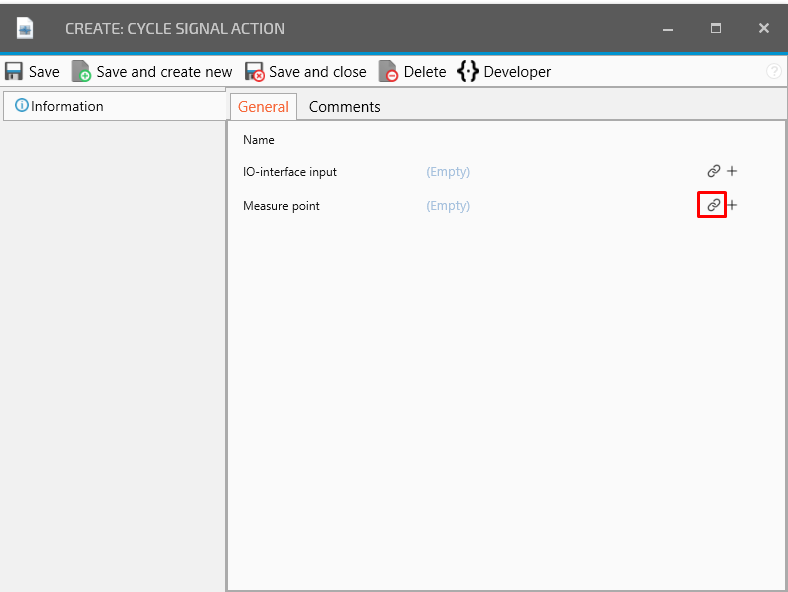
Task: Click the Empty value of Measure point
Action: tap(448, 206)
